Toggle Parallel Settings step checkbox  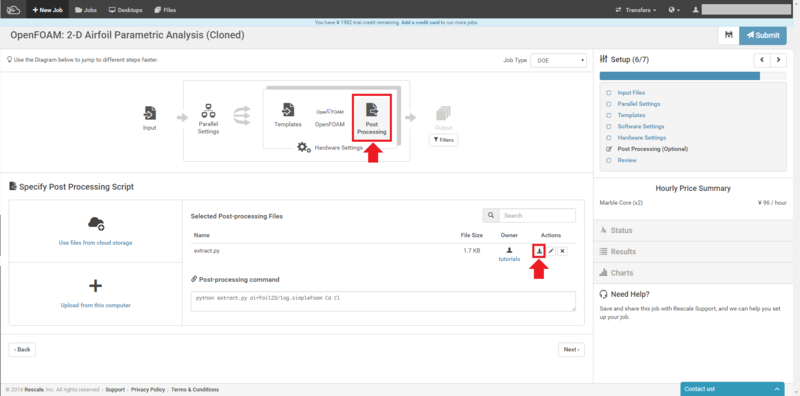tap(609, 104)
